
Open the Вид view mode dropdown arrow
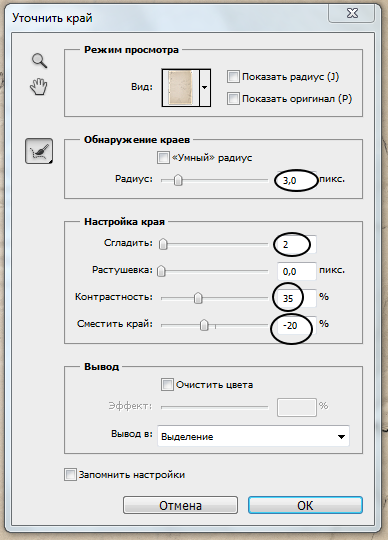[205, 87]
